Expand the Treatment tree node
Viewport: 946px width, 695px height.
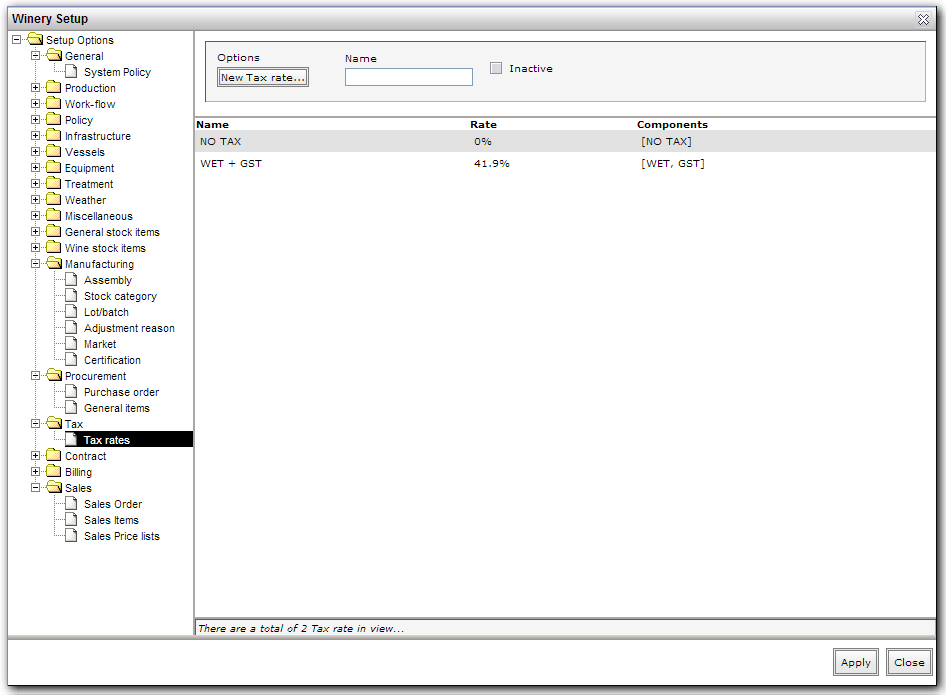36,183
